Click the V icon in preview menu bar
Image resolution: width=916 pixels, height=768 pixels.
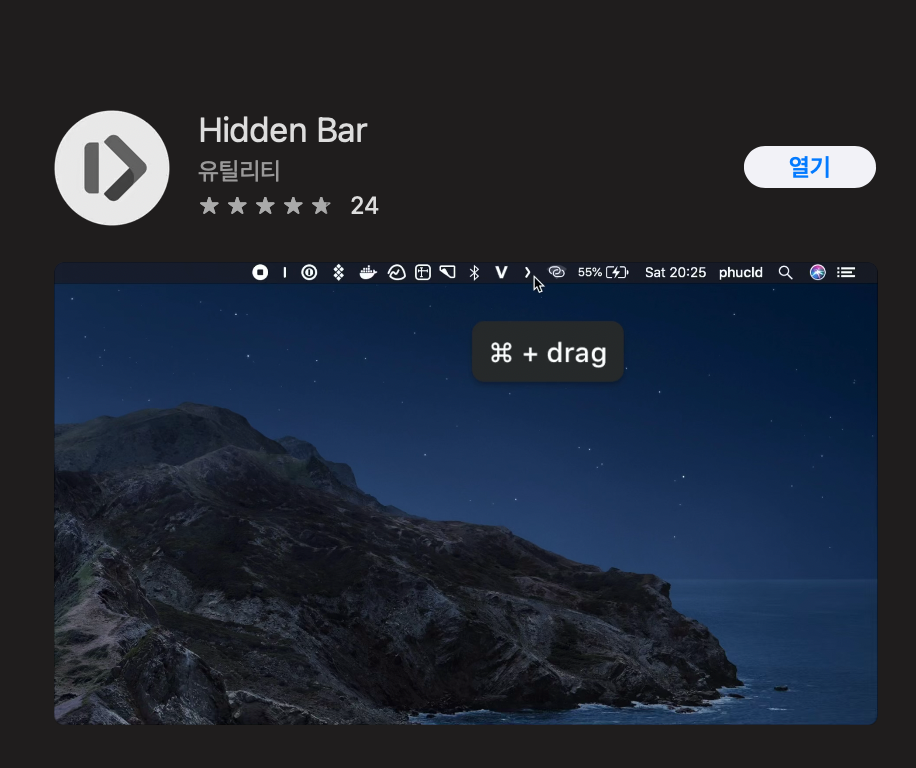click(501, 272)
